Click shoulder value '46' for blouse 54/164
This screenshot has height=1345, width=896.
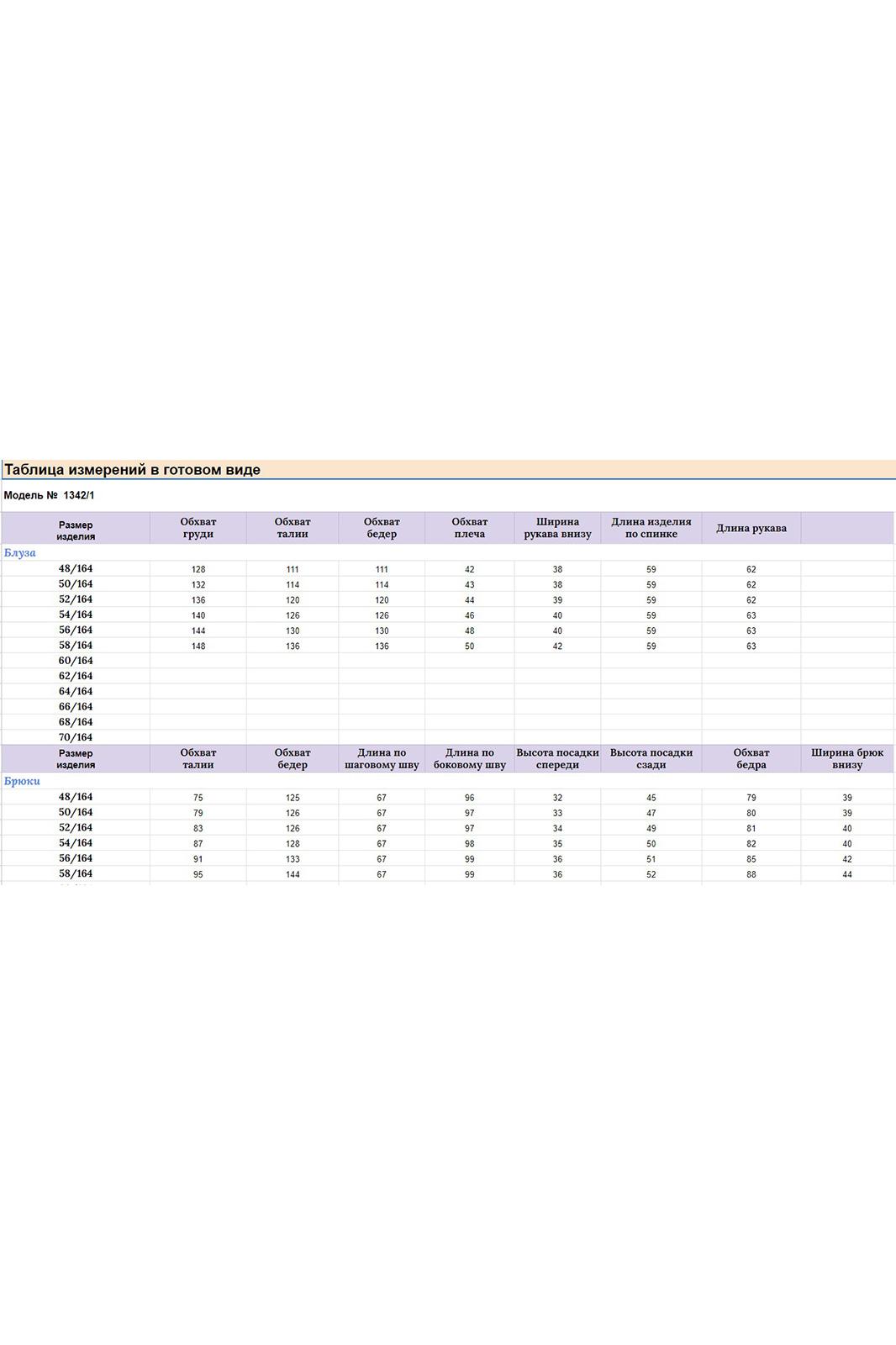(470, 615)
